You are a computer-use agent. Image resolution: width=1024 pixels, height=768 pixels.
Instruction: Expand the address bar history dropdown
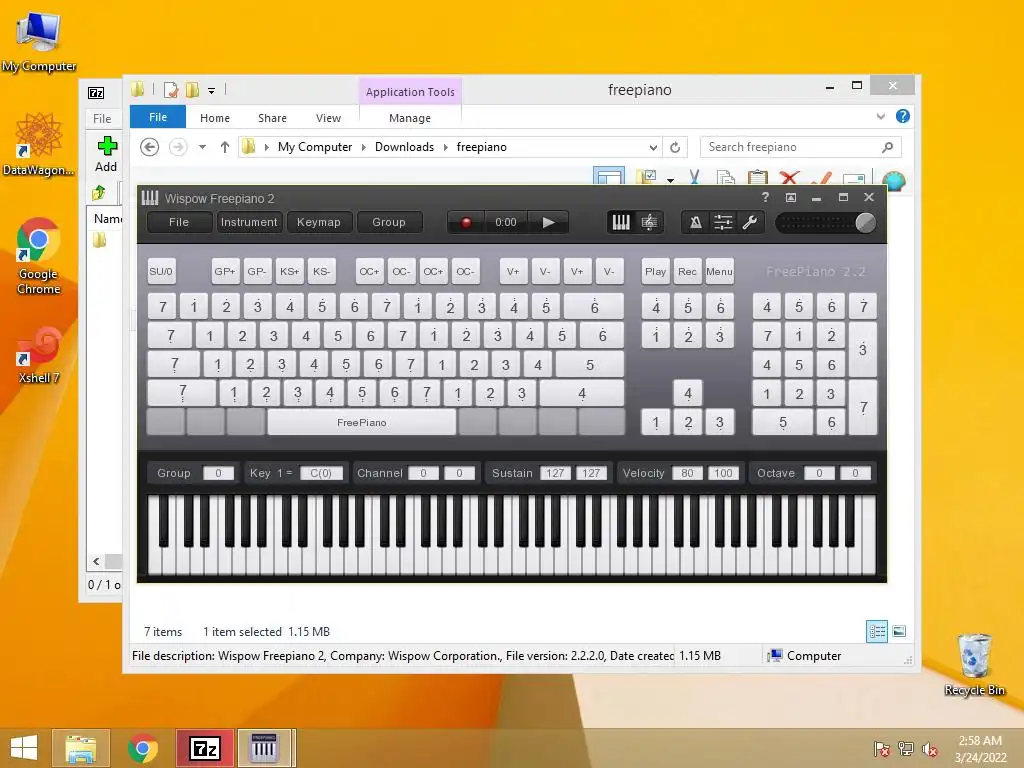[x=653, y=148]
